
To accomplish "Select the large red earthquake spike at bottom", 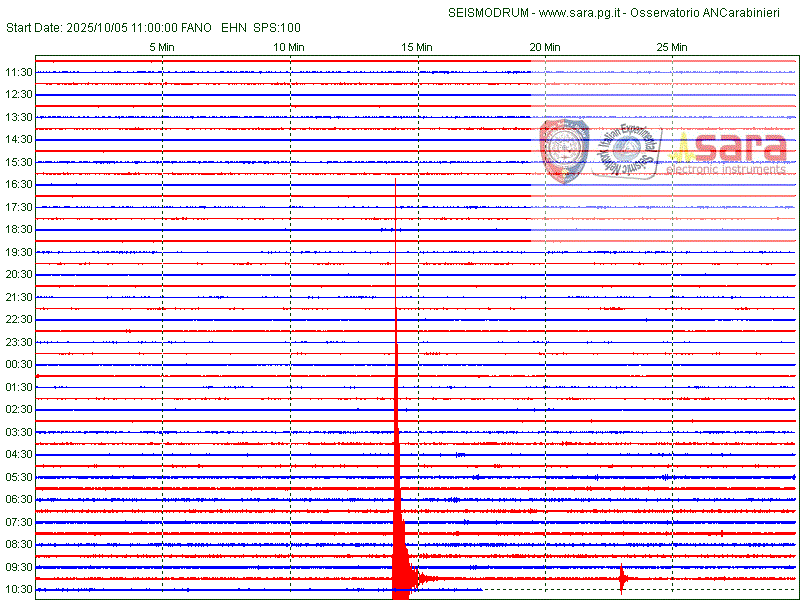I will 400,560.
